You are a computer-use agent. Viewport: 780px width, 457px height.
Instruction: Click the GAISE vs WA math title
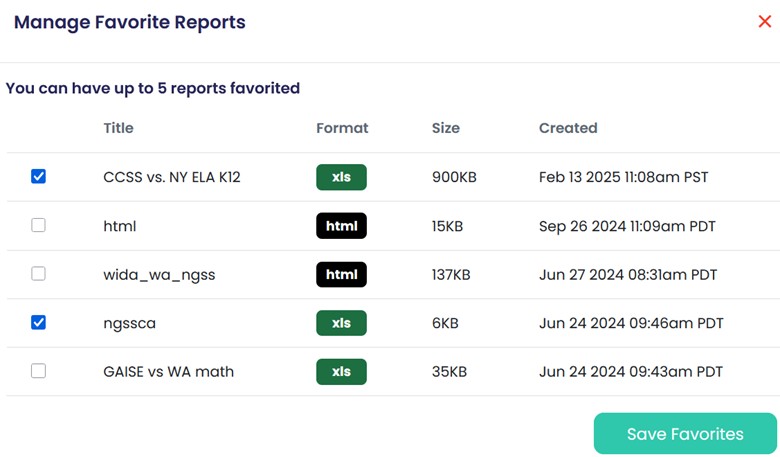click(168, 371)
